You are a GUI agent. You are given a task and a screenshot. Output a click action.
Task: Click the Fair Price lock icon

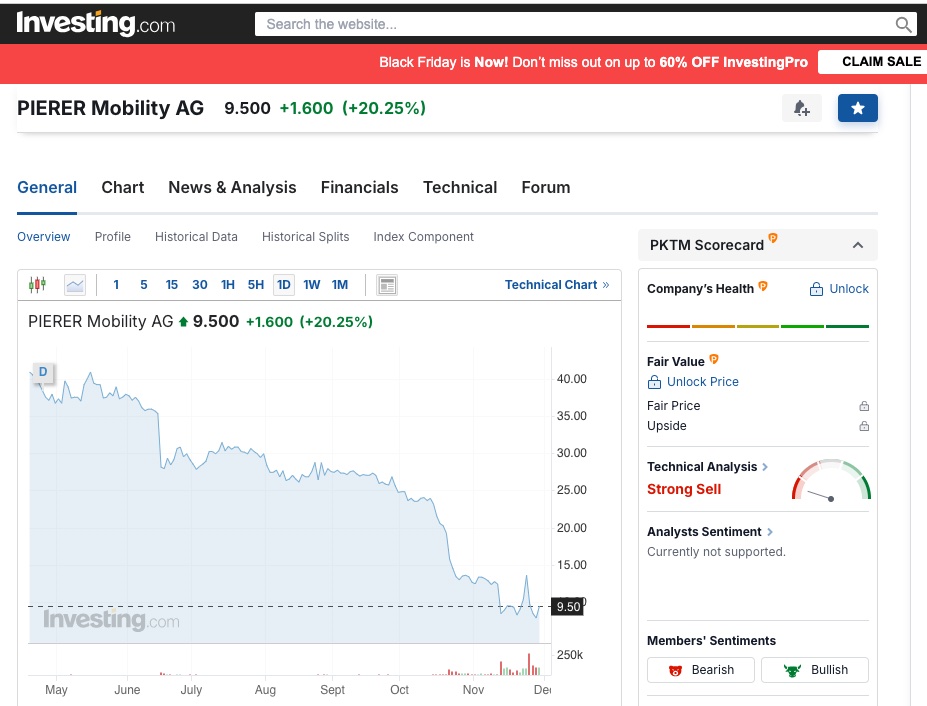point(864,406)
